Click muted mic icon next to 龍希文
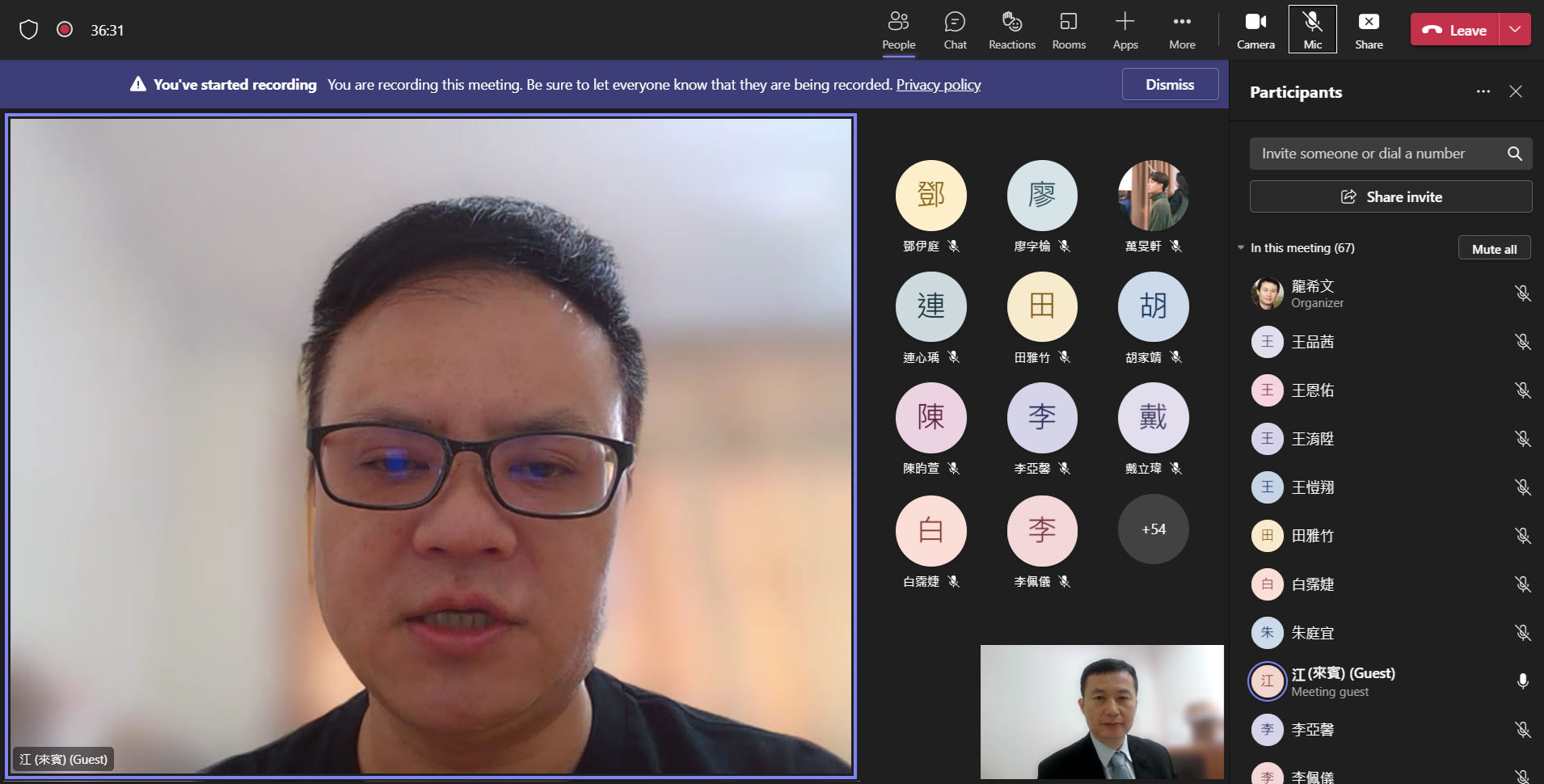This screenshot has width=1544, height=784. (x=1523, y=293)
